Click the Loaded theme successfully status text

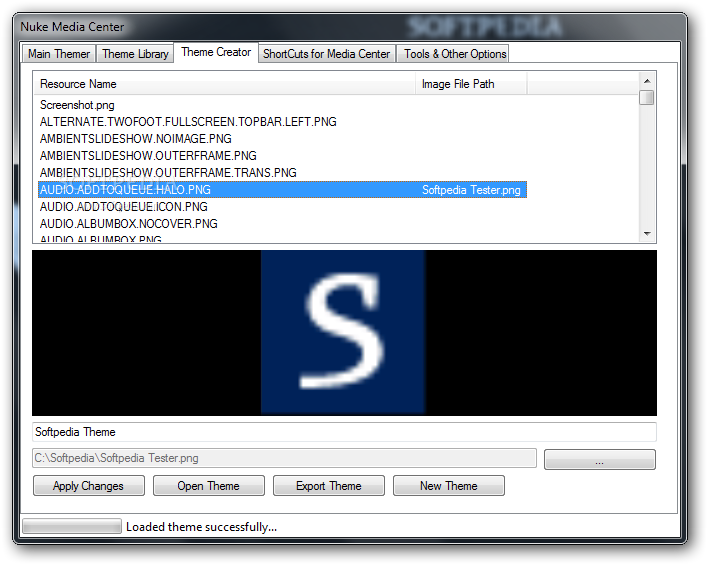coord(201,527)
